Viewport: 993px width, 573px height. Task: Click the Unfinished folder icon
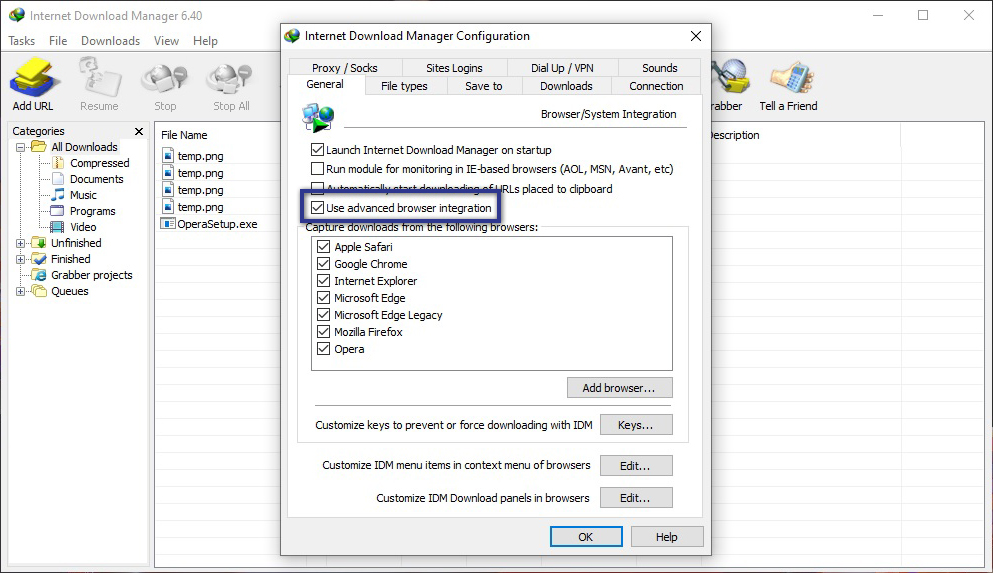39,243
